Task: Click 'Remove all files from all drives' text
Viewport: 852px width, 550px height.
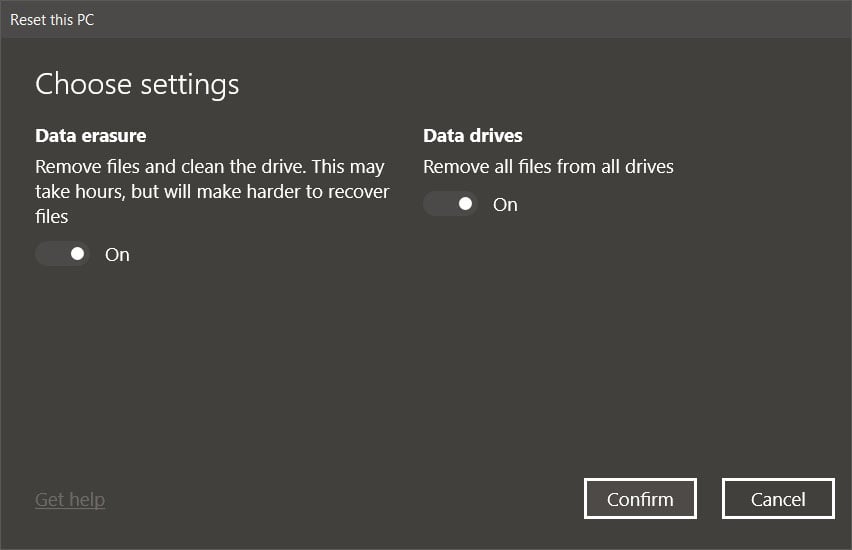Action: pyautogui.click(x=548, y=166)
